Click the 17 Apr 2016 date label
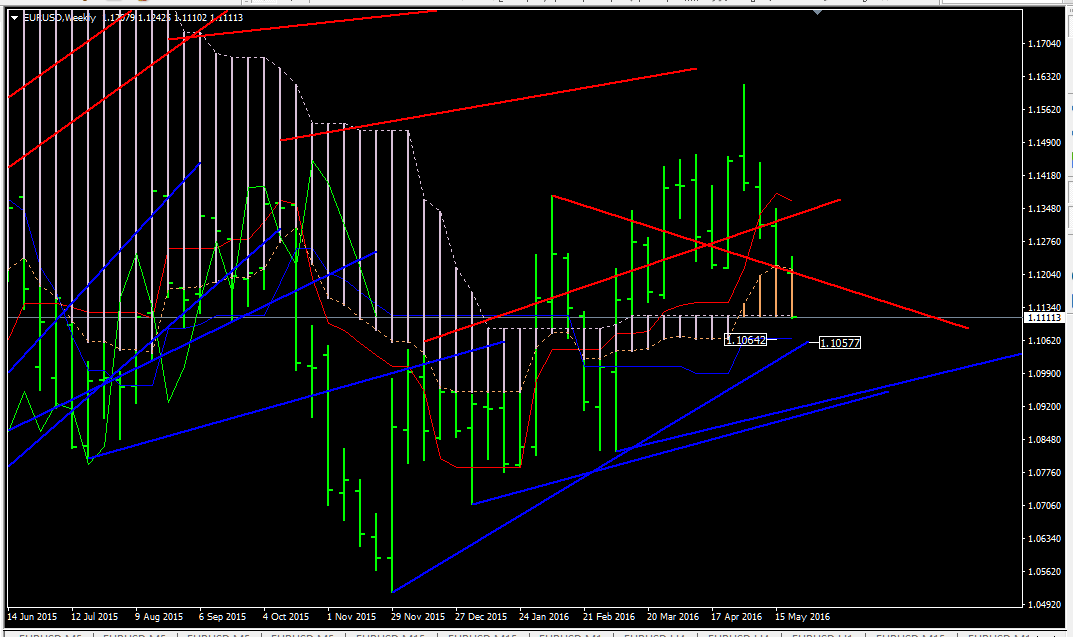 tap(736, 616)
